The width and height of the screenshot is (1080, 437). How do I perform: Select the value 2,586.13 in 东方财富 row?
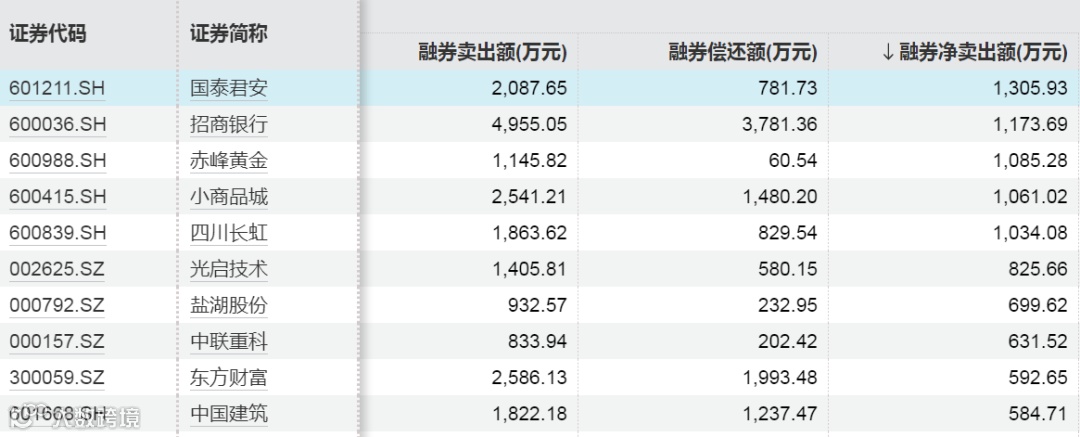530,378
